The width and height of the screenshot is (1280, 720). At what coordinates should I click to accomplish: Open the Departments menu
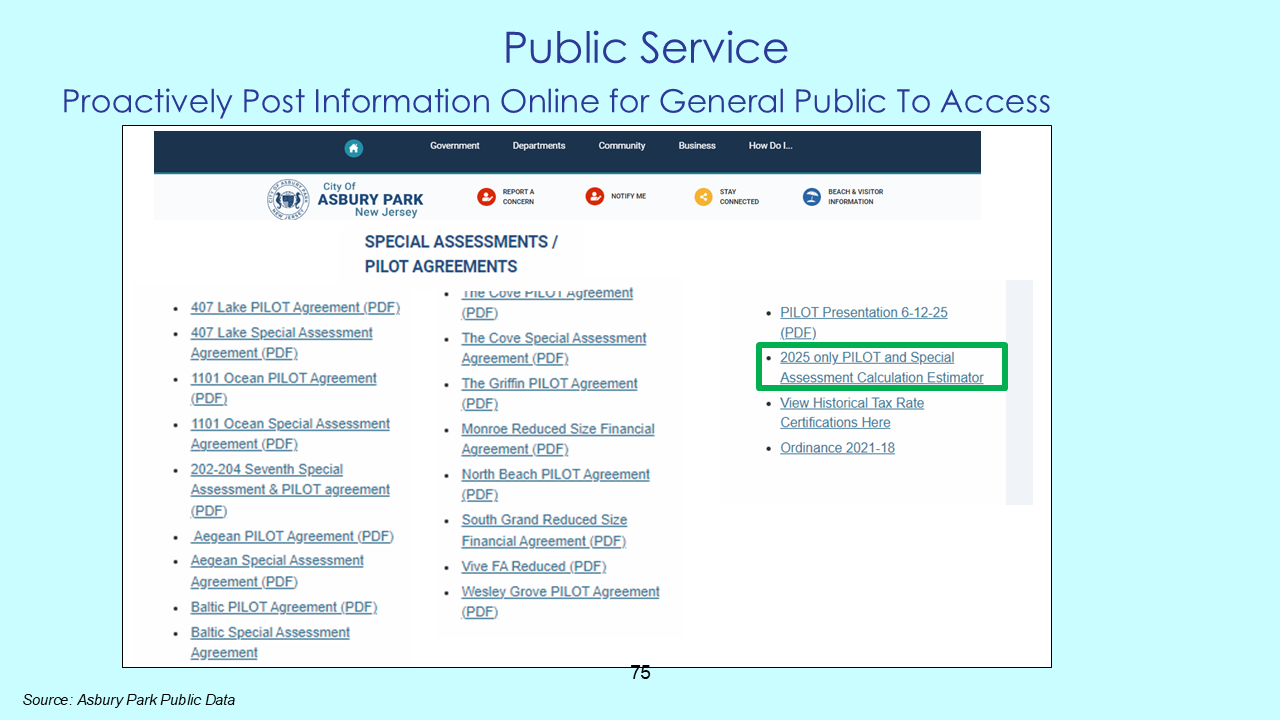pyautogui.click(x=539, y=146)
